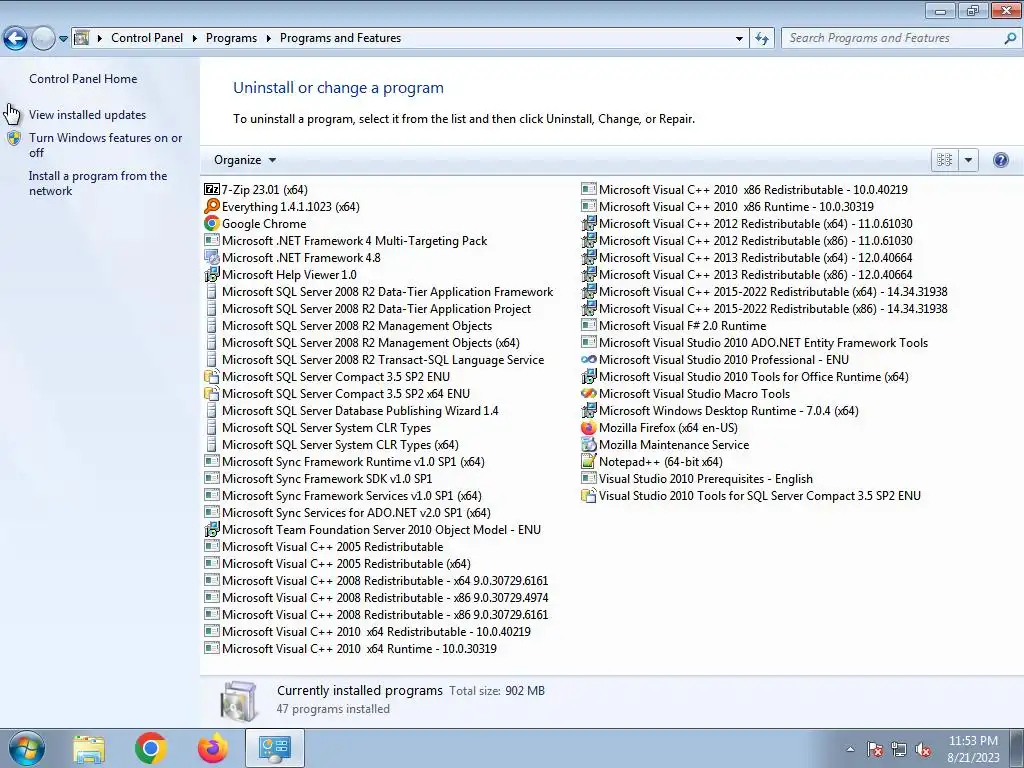Click the Control Panel breadcrumb
Viewport: 1024px width, 768px height.
pos(147,38)
